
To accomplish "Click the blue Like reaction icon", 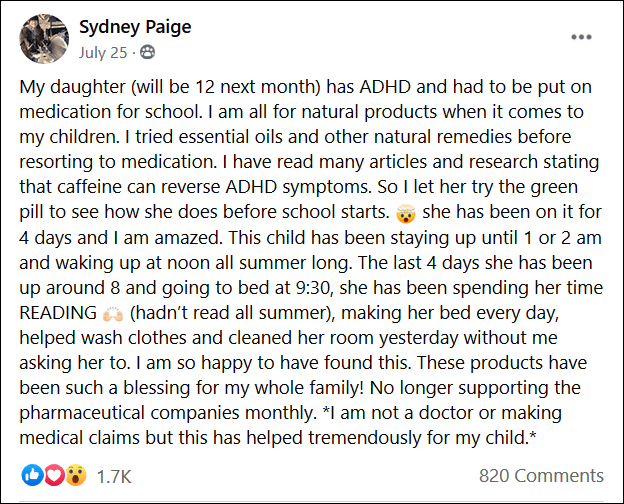I will (x=32, y=475).
